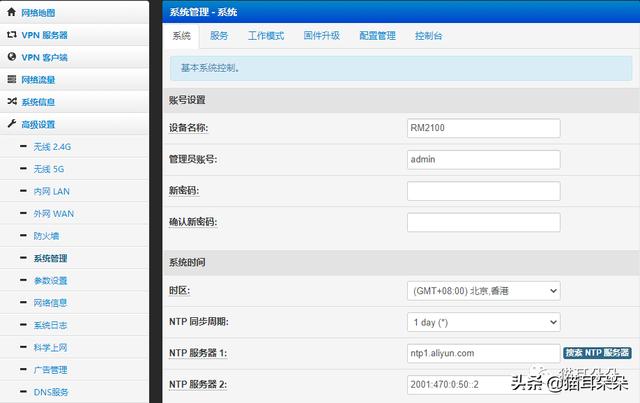Open 网络流量 page
640x403 pixels.
click(38, 80)
